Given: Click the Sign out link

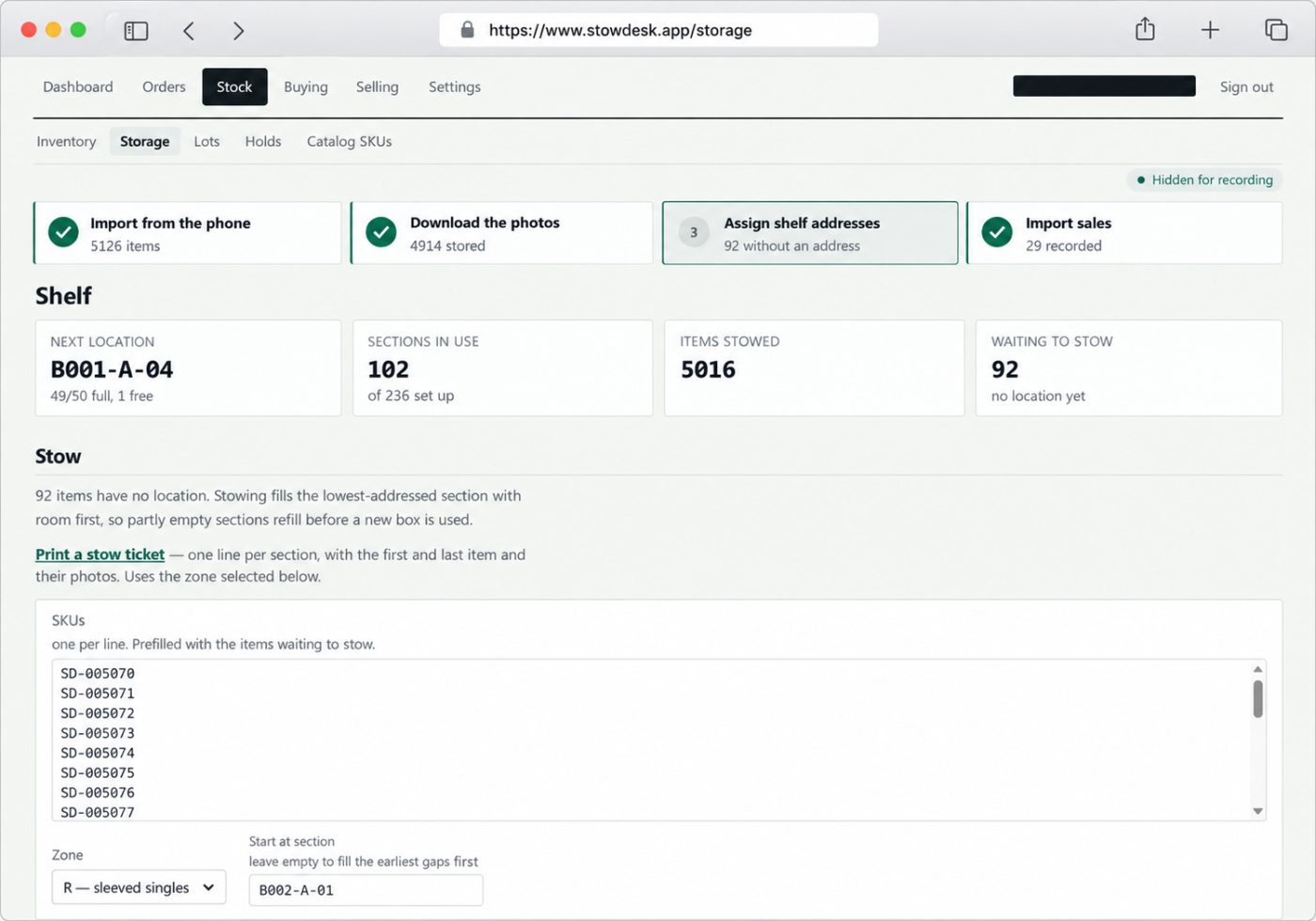Looking at the screenshot, I should 1246,86.
